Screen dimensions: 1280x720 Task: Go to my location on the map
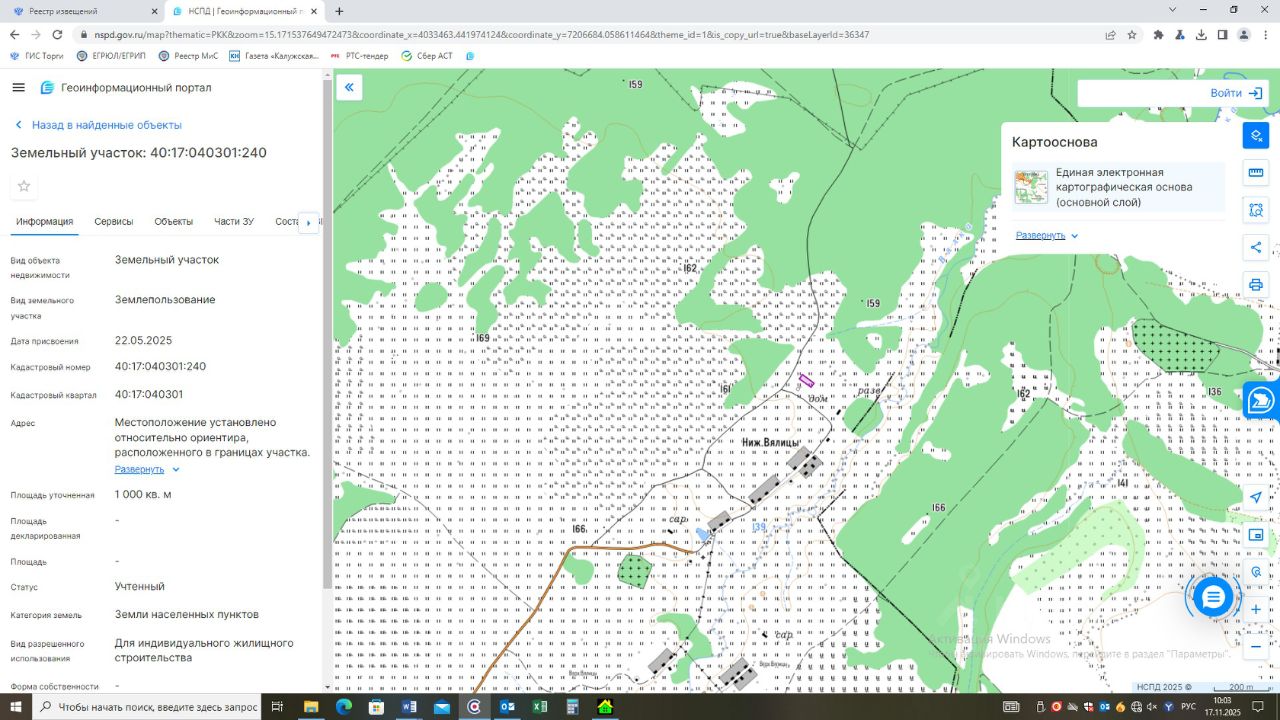click(x=1256, y=498)
